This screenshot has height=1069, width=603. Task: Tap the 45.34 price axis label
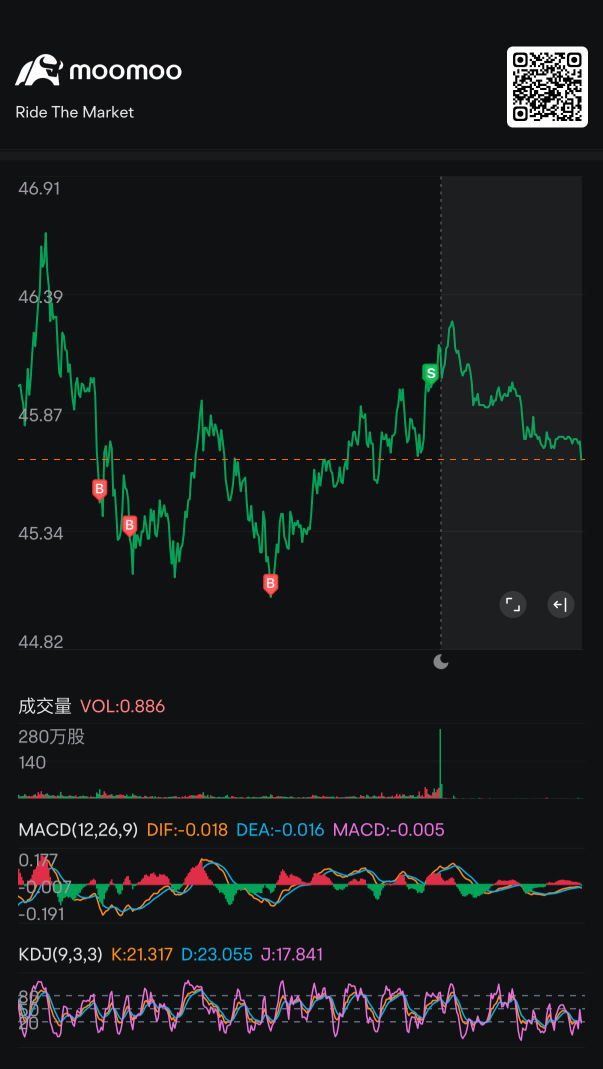point(39,532)
